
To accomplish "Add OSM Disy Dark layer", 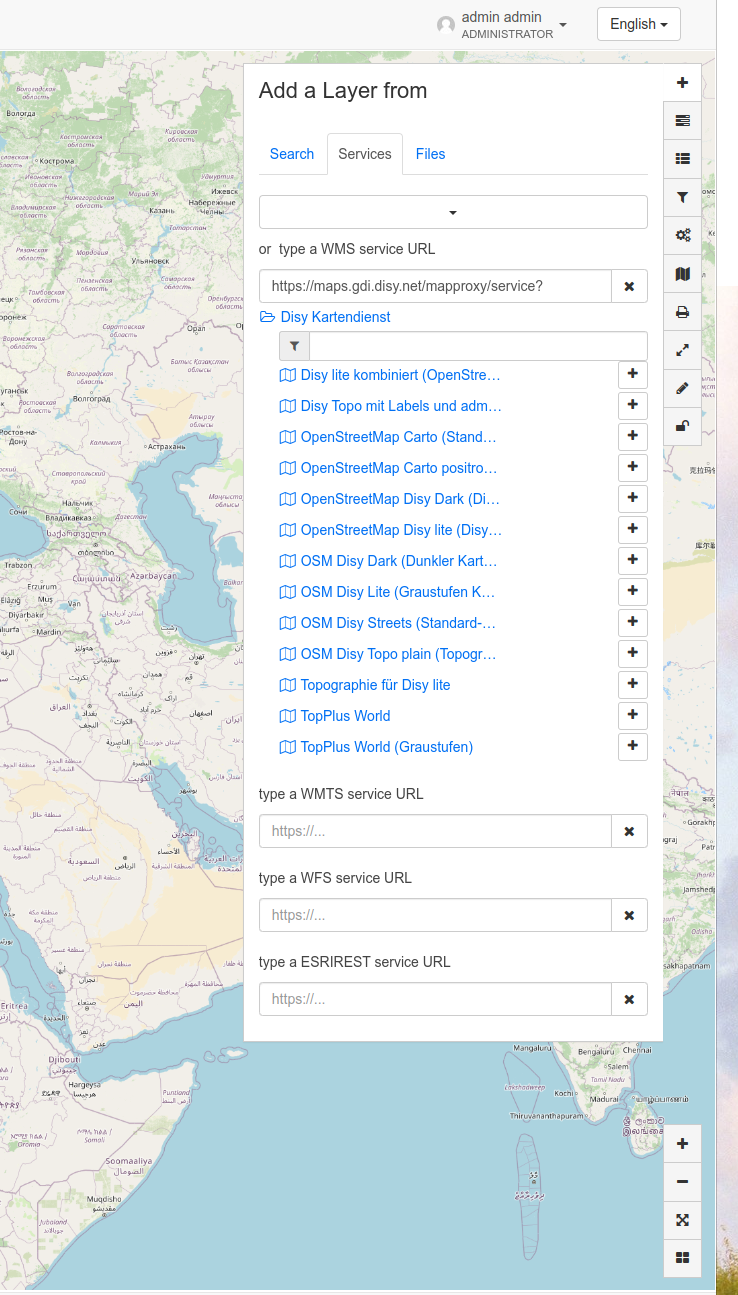I will point(632,561).
